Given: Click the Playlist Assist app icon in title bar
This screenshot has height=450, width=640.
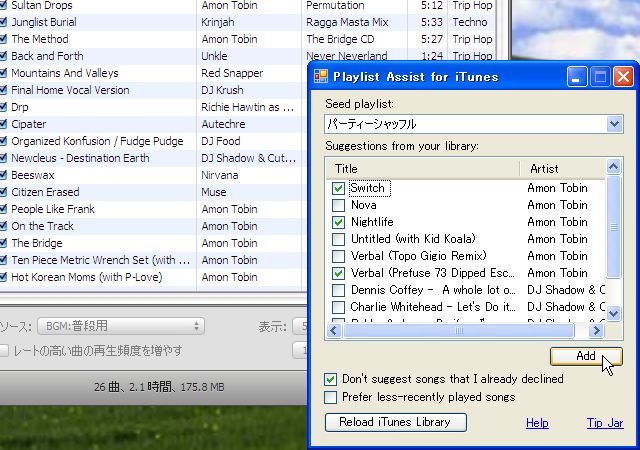Looking at the screenshot, I should click(321, 76).
